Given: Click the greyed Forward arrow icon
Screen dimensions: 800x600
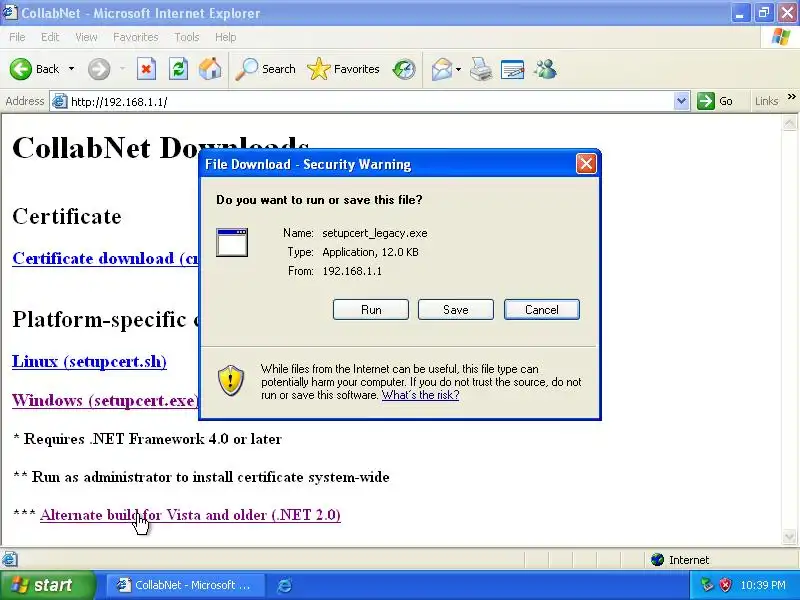Looking at the screenshot, I should (99, 69).
